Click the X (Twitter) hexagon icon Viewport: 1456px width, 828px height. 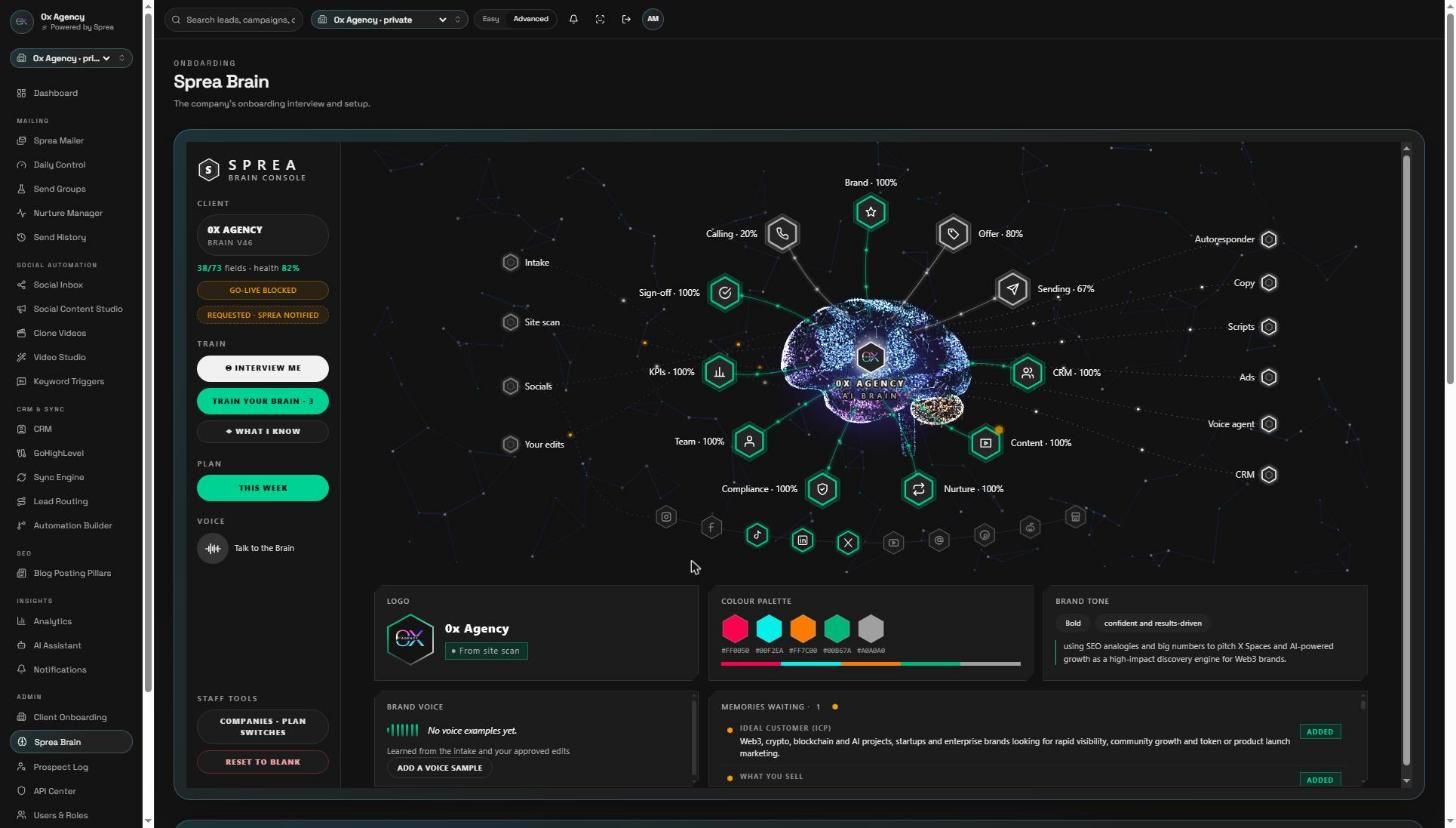(x=848, y=543)
